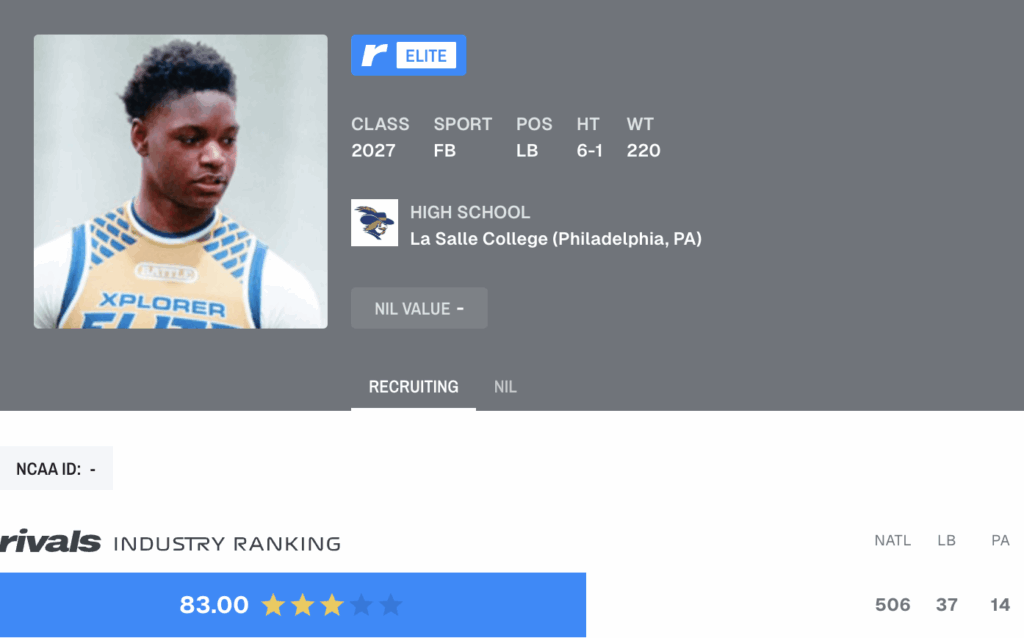
Task: Click the INDUSTRY RANKING heading
Action: click(x=227, y=543)
